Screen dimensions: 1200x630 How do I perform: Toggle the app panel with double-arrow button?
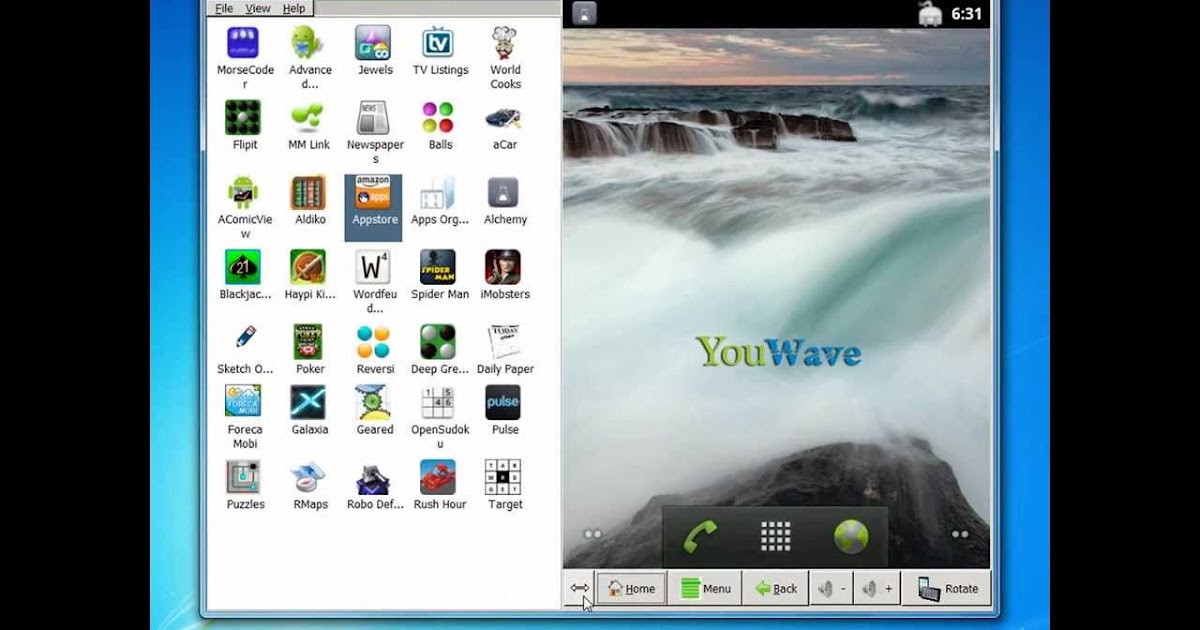click(580, 589)
